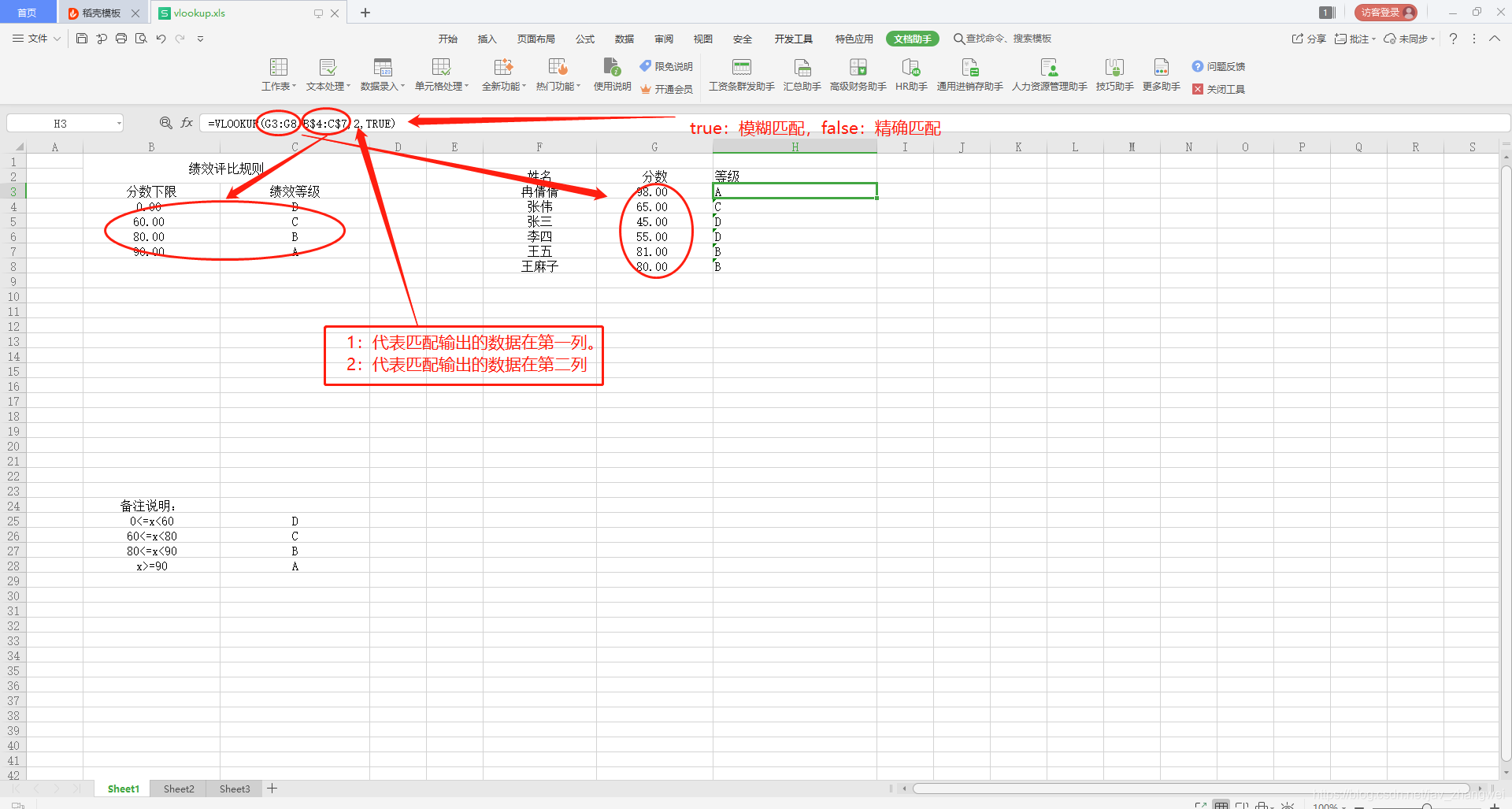Click the 分享 share button
This screenshot has width=1512, height=809.
[1309, 39]
